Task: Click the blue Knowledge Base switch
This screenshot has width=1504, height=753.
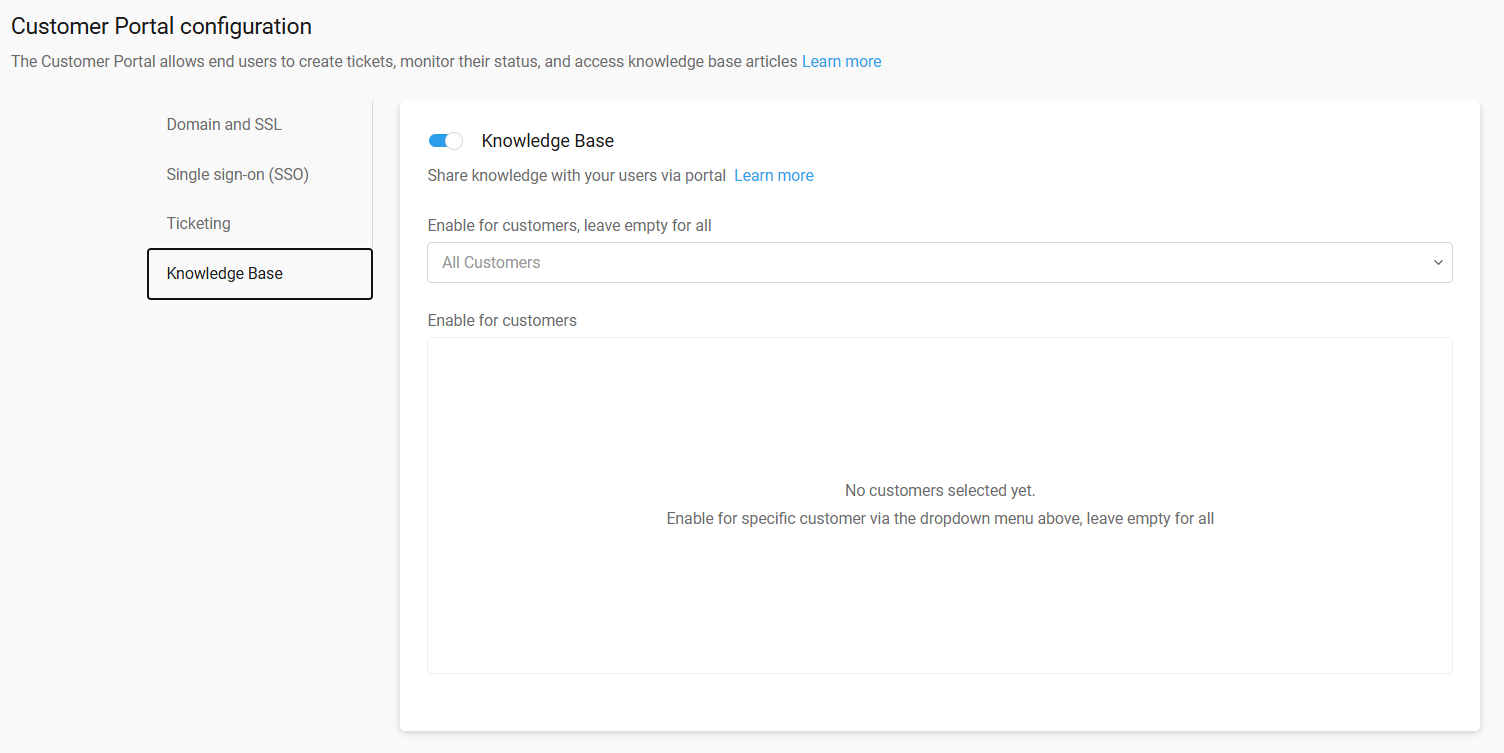Action: (445, 140)
